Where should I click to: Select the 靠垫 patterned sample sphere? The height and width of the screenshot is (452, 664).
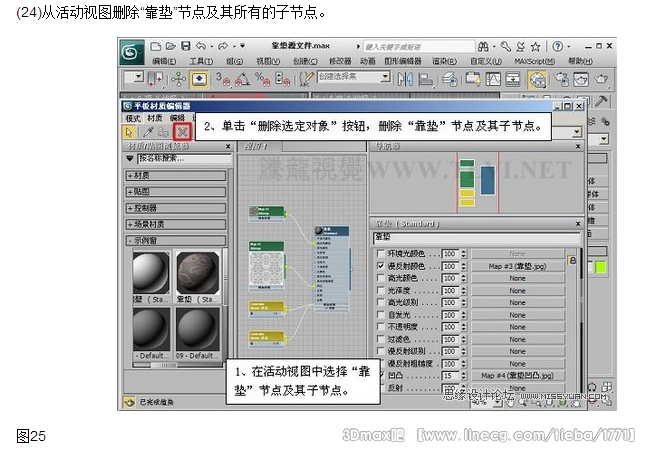198,273
